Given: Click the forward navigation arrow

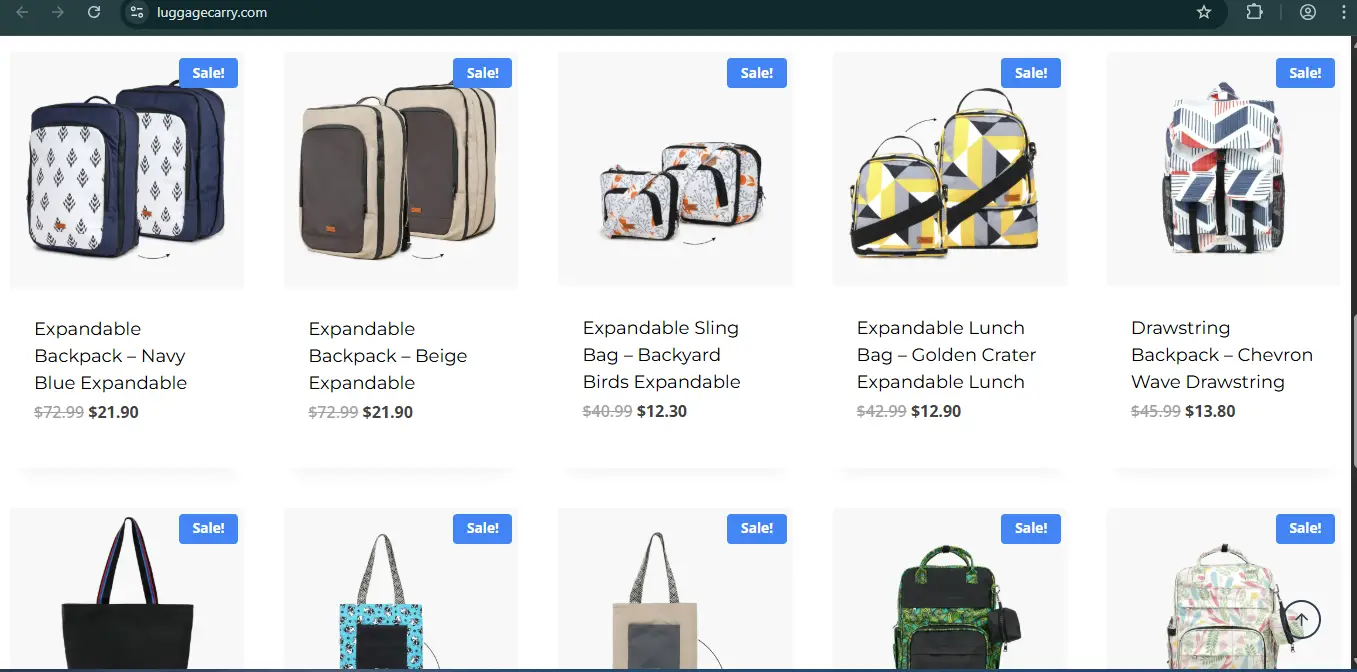Looking at the screenshot, I should [58, 12].
